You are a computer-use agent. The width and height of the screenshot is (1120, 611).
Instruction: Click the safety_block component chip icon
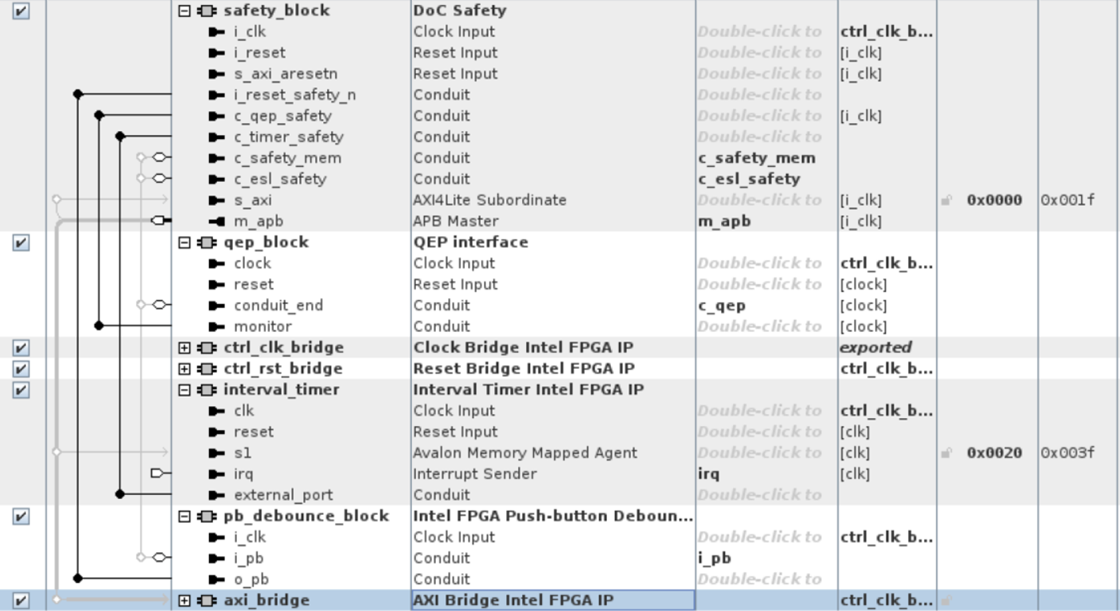(x=207, y=11)
